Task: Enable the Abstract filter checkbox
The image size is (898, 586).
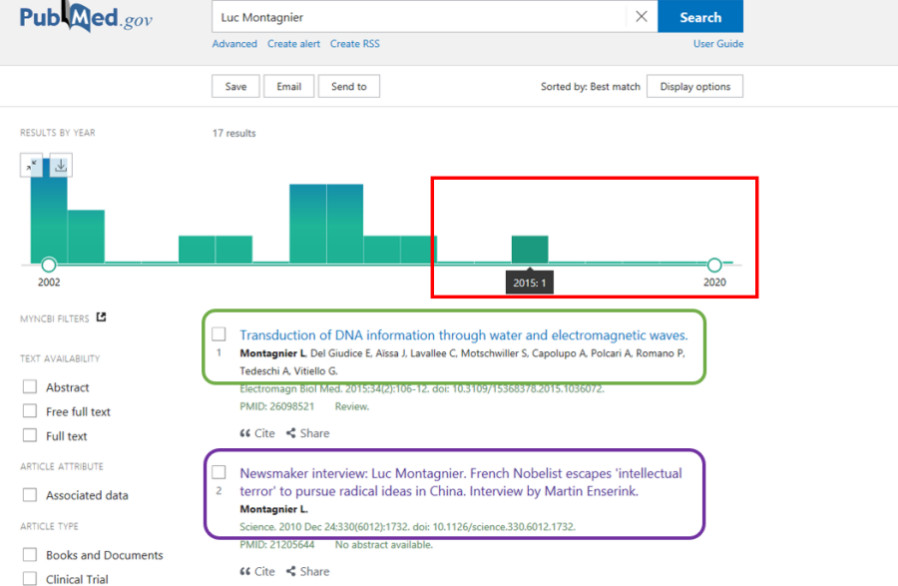Action: (30, 387)
